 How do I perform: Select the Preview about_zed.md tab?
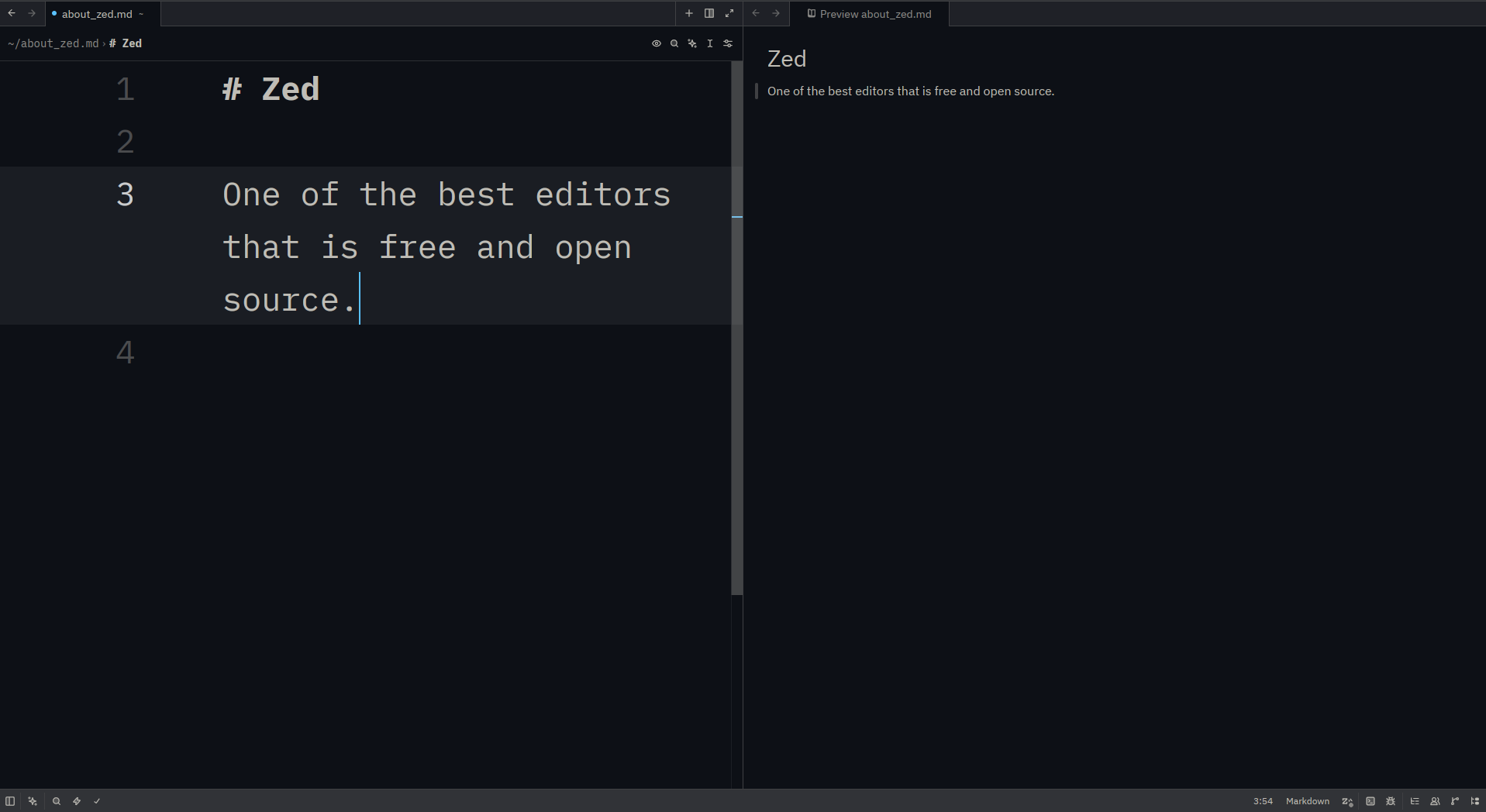869,14
